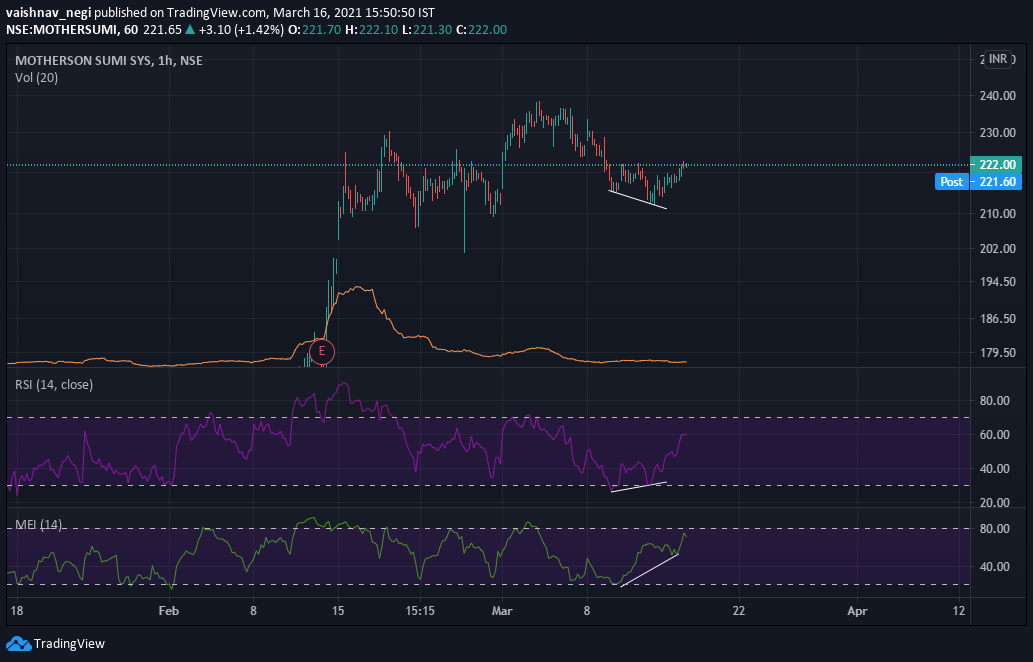This screenshot has width=1033, height=662.
Task: Click the O:221.70 open value
Action: pyautogui.click(x=316, y=30)
